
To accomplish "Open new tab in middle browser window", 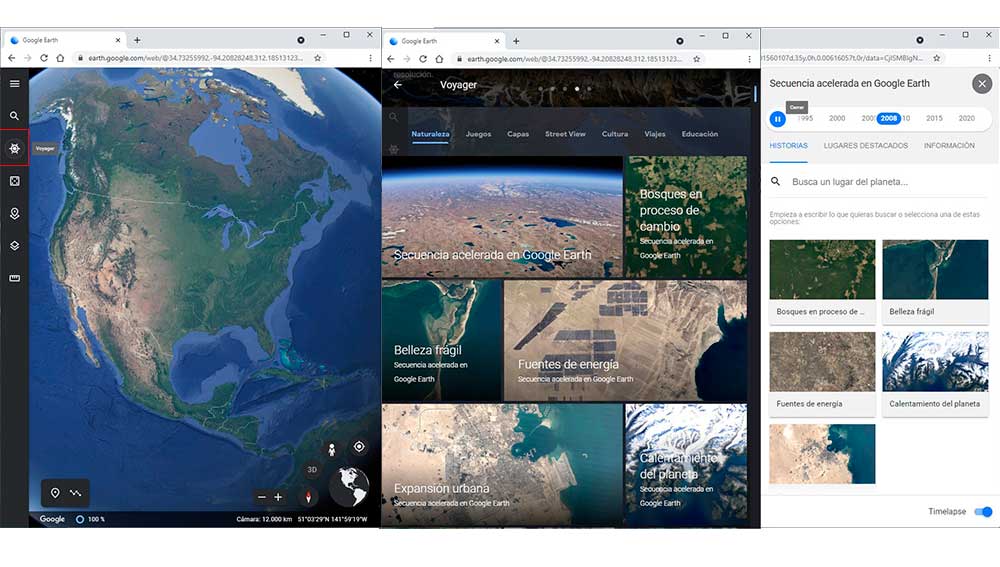I will 516,41.
